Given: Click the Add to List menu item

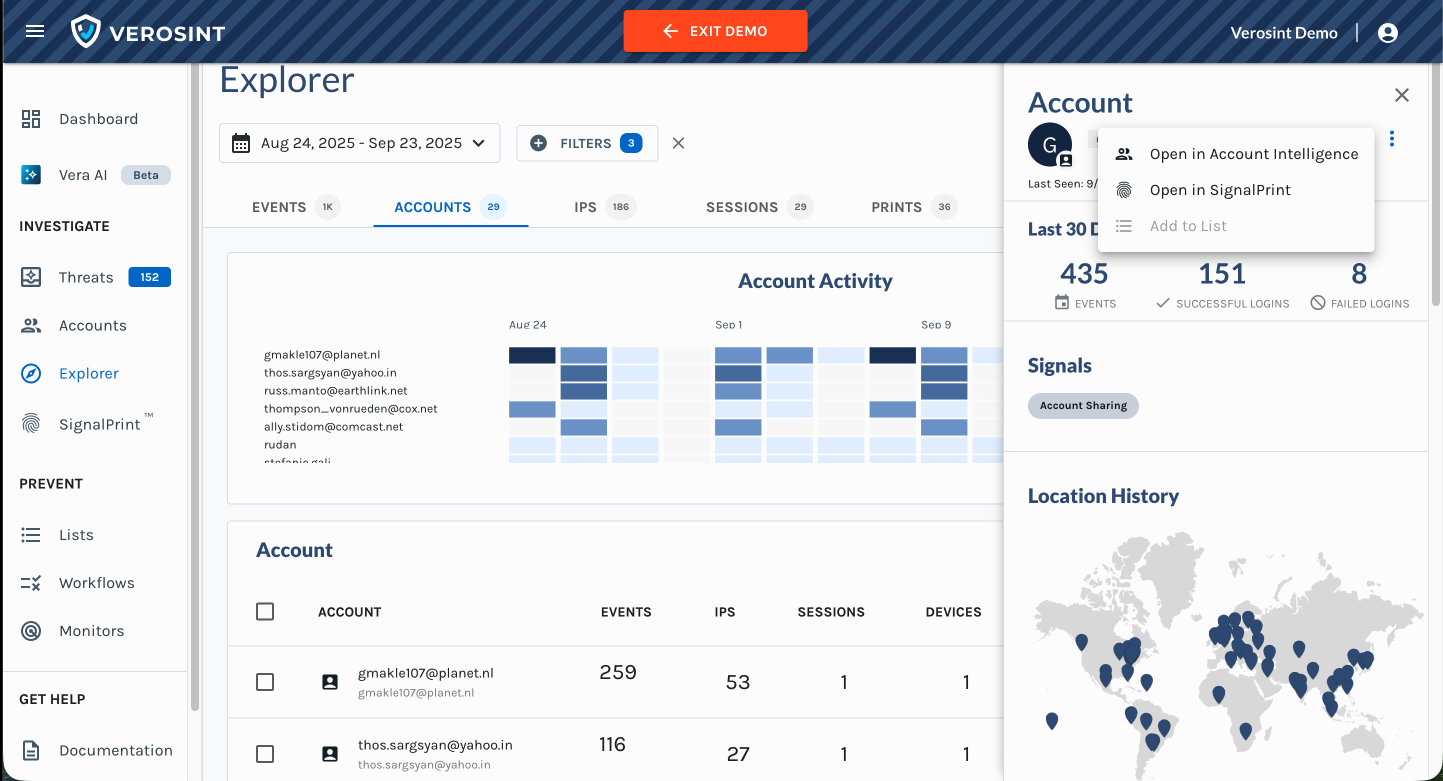Looking at the screenshot, I should coord(1236,226).
